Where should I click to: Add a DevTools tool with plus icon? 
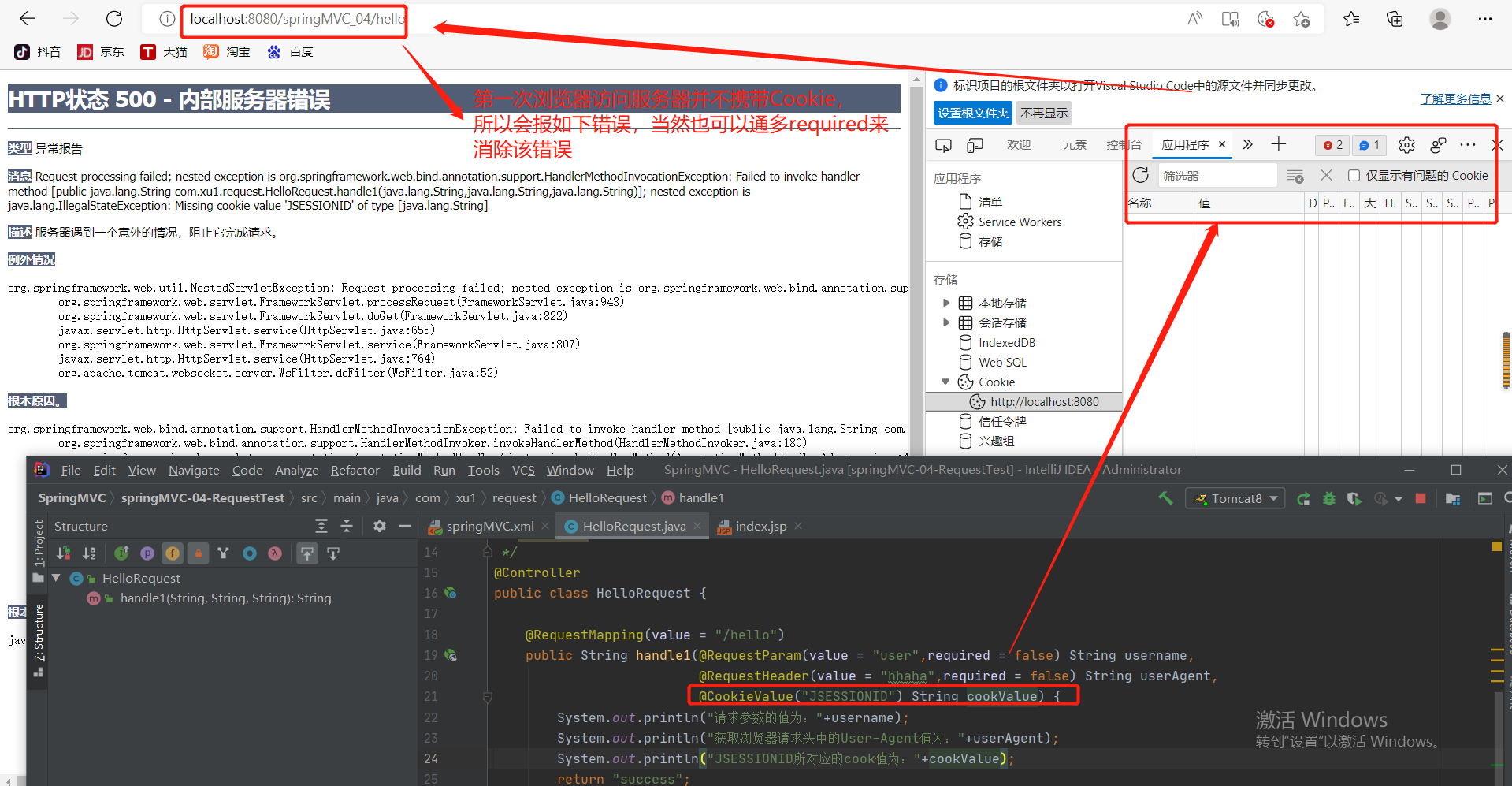click(x=1279, y=144)
